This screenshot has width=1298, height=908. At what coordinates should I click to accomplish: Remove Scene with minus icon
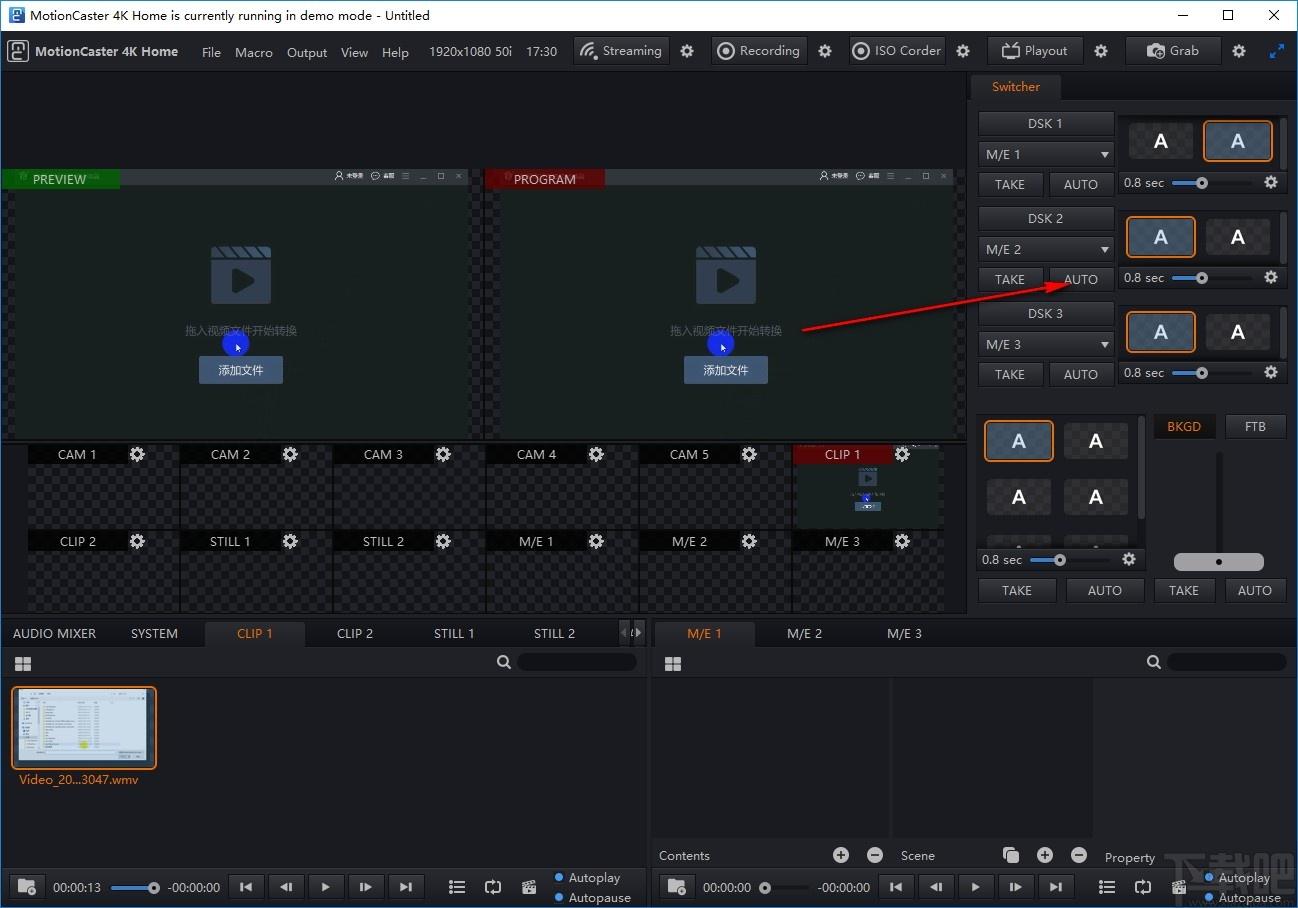[x=1079, y=855]
